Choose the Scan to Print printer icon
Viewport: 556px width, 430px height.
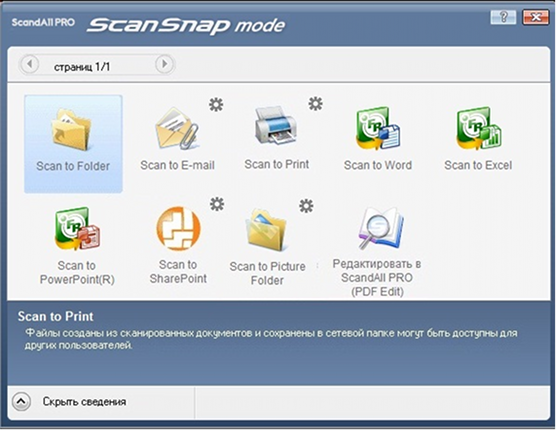[276, 125]
